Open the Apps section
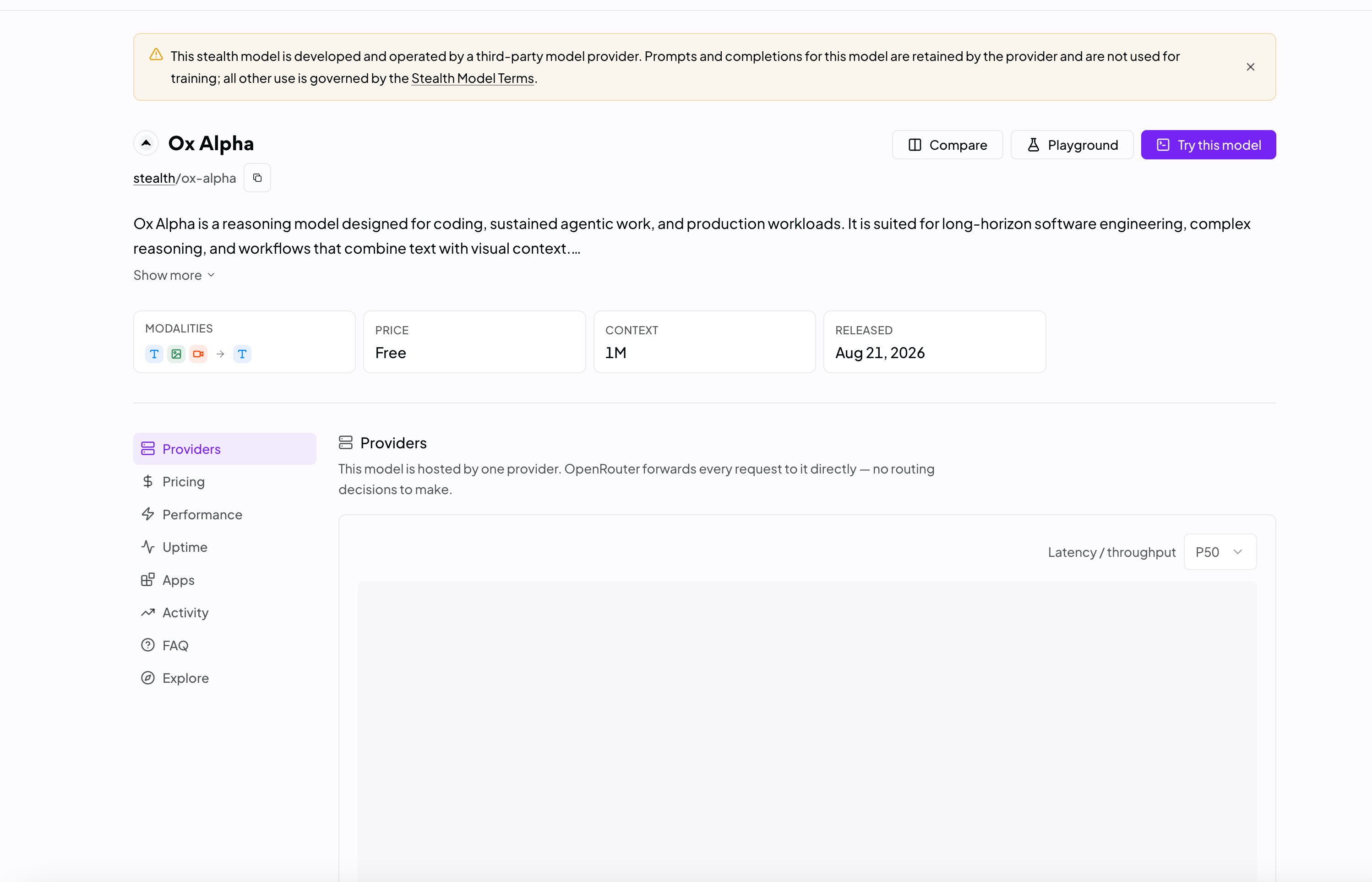The image size is (1372, 882). pos(224,580)
